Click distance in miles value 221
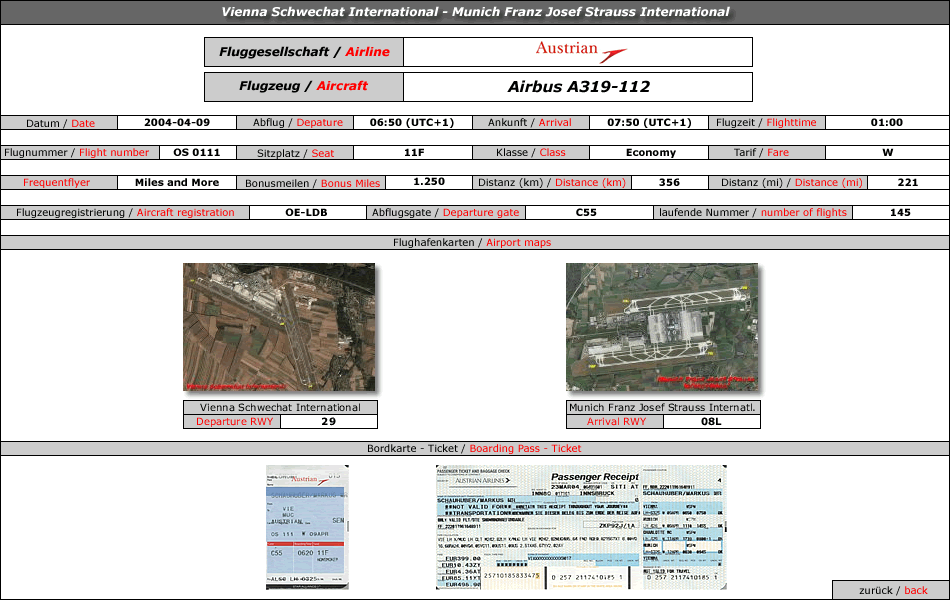This screenshot has height=600, width=950. point(908,182)
